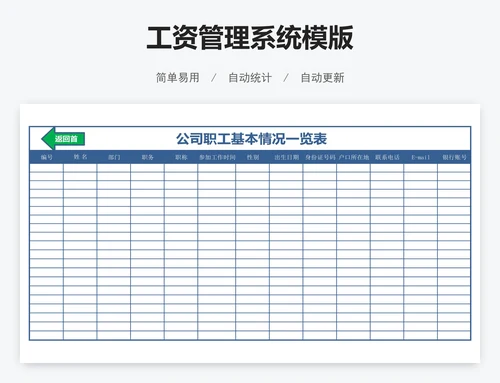
Task: Select the 职务 column header
Action: point(147,157)
